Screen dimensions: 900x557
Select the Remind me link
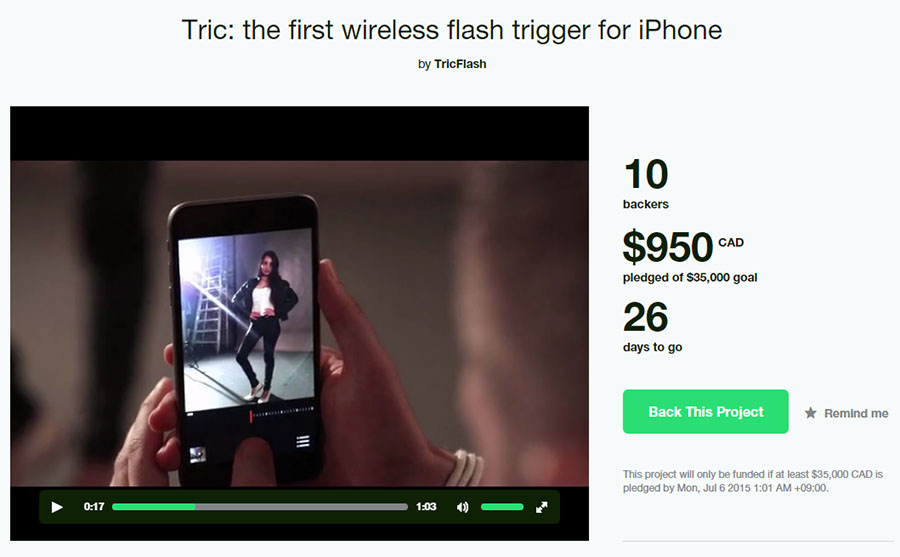(856, 413)
